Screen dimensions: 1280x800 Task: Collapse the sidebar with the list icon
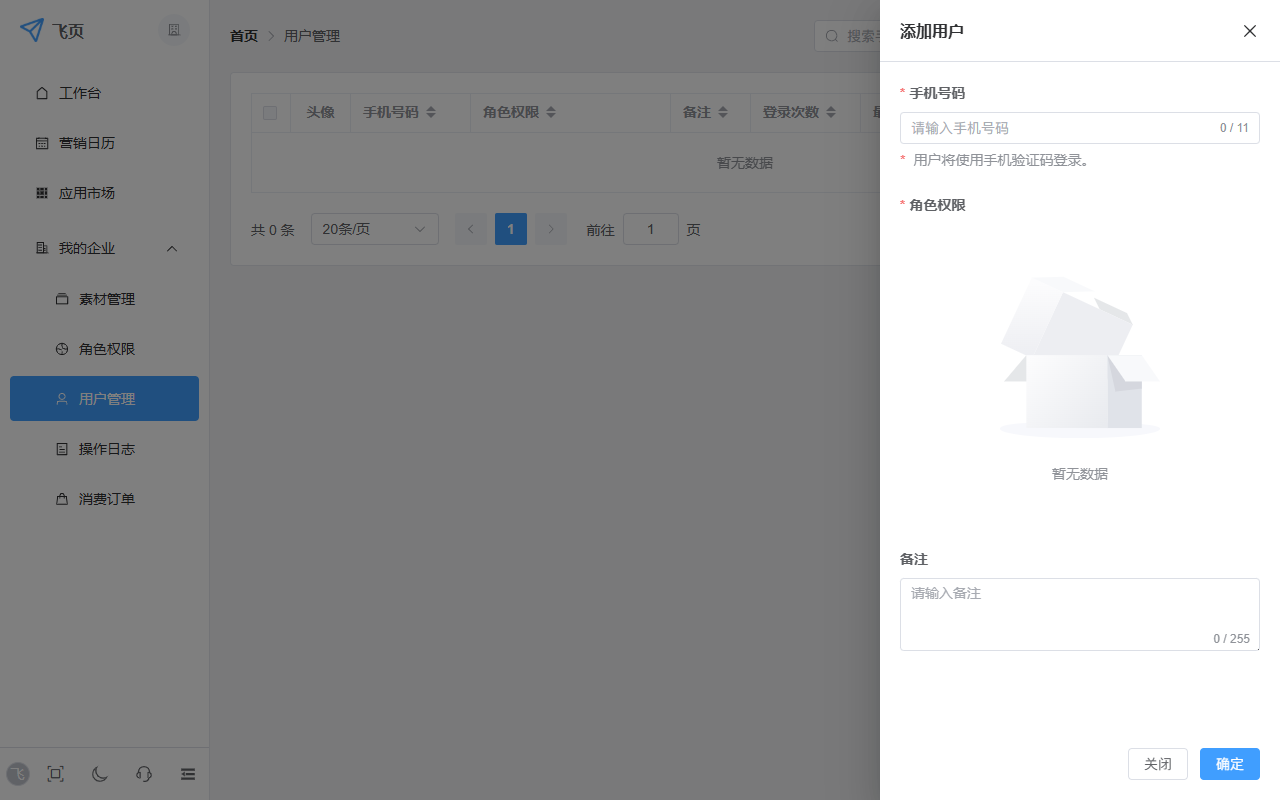tap(187, 774)
